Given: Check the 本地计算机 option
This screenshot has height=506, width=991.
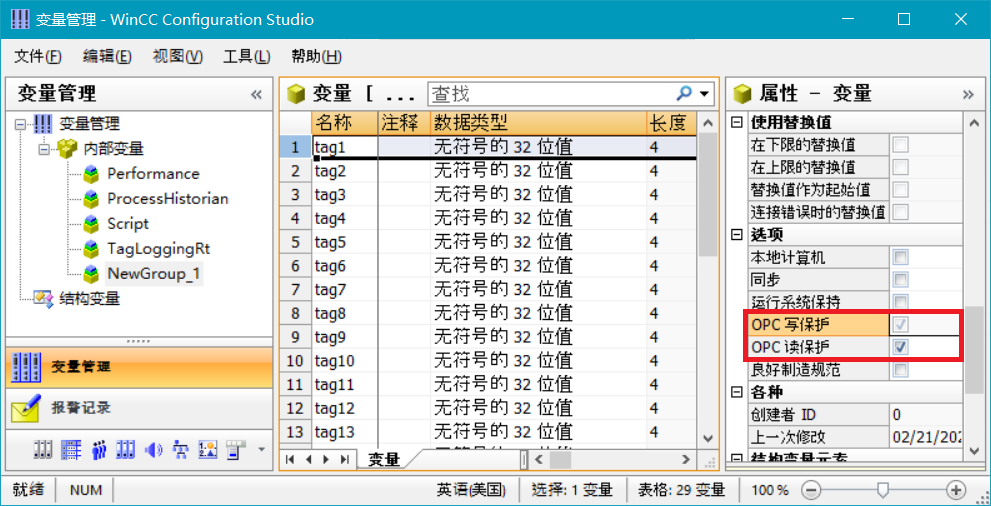Looking at the screenshot, I should [x=901, y=257].
